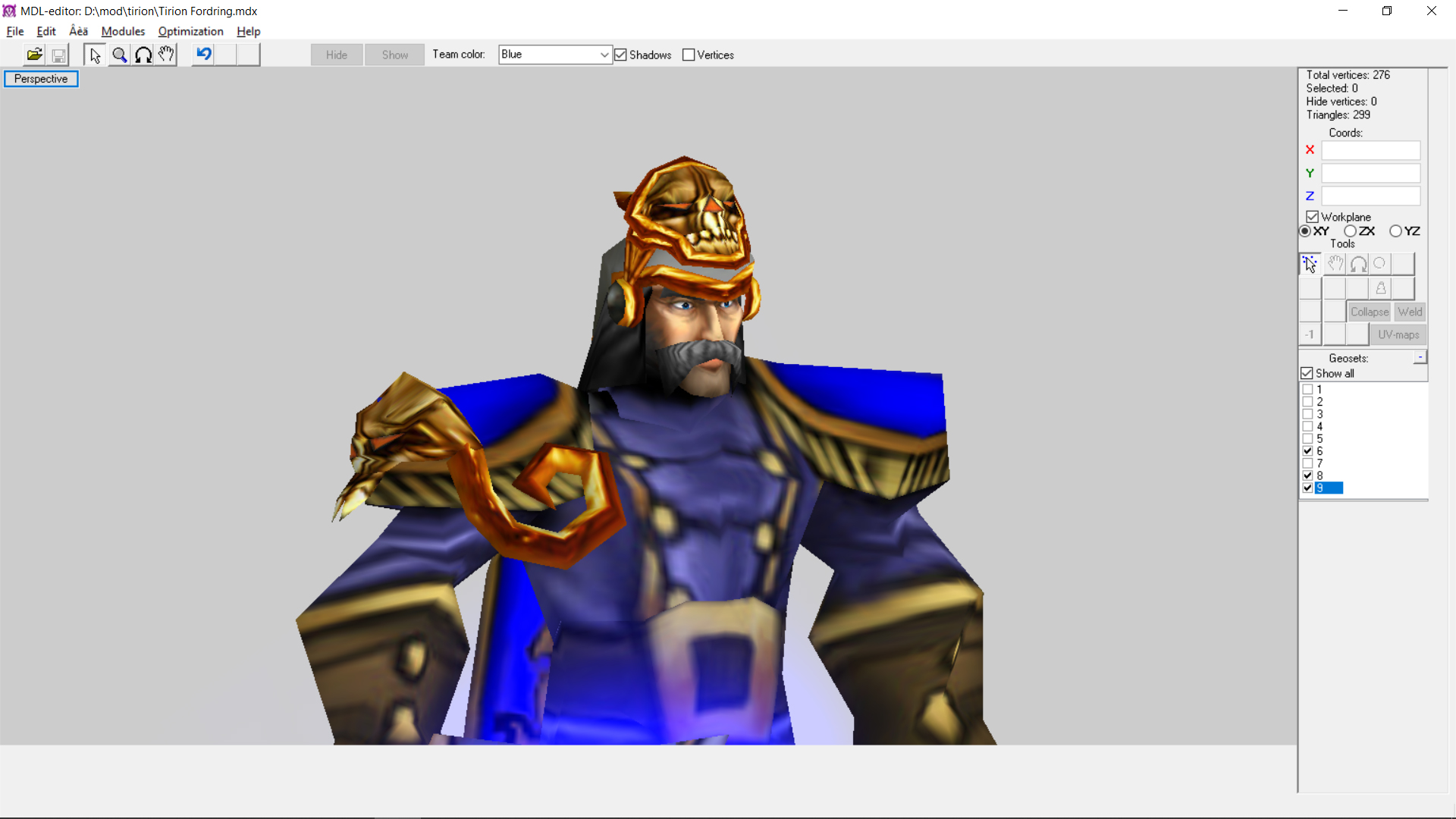Viewport: 1456px width, 819px height.
Task: Select the vertex selection tool in the Tools panel
Action: (1310, 264)
